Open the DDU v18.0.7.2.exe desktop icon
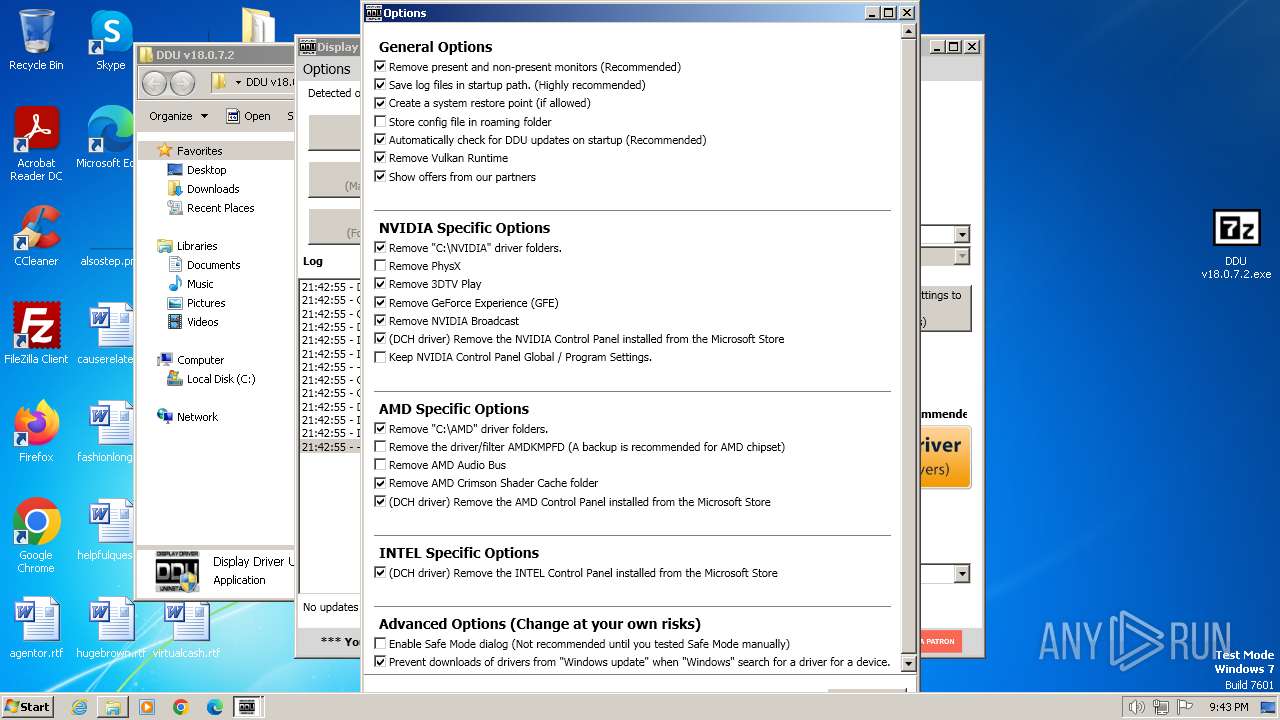Viewport: 1280px width, 720px height. pyautogui.click(x=1236, y=245)
